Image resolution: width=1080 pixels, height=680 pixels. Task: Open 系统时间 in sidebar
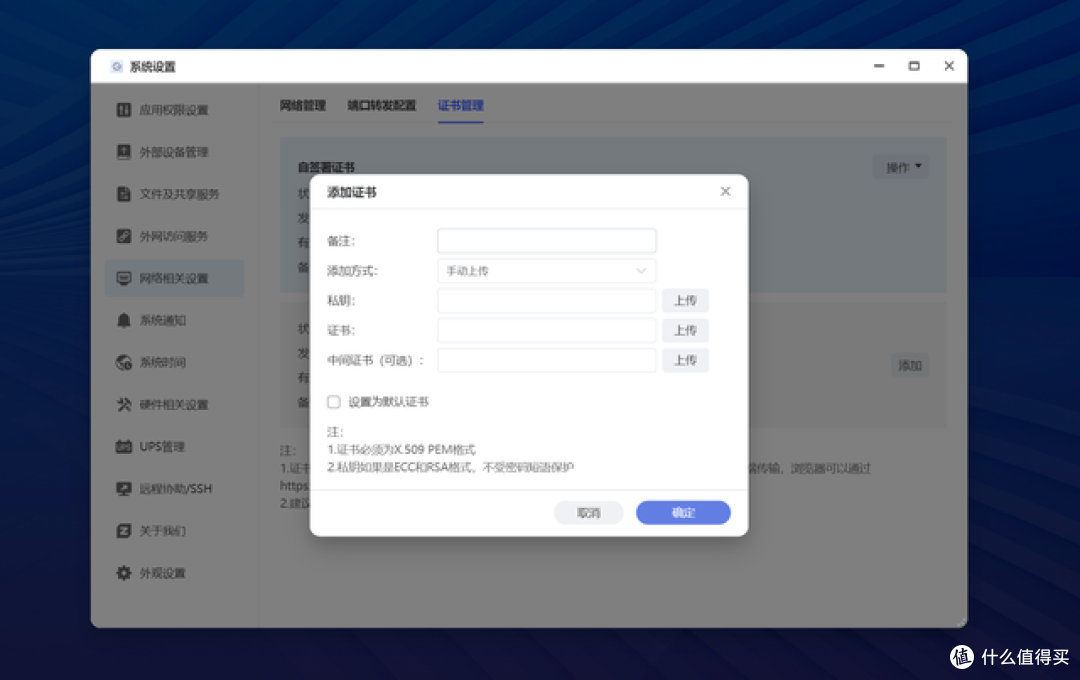point(174,362)
